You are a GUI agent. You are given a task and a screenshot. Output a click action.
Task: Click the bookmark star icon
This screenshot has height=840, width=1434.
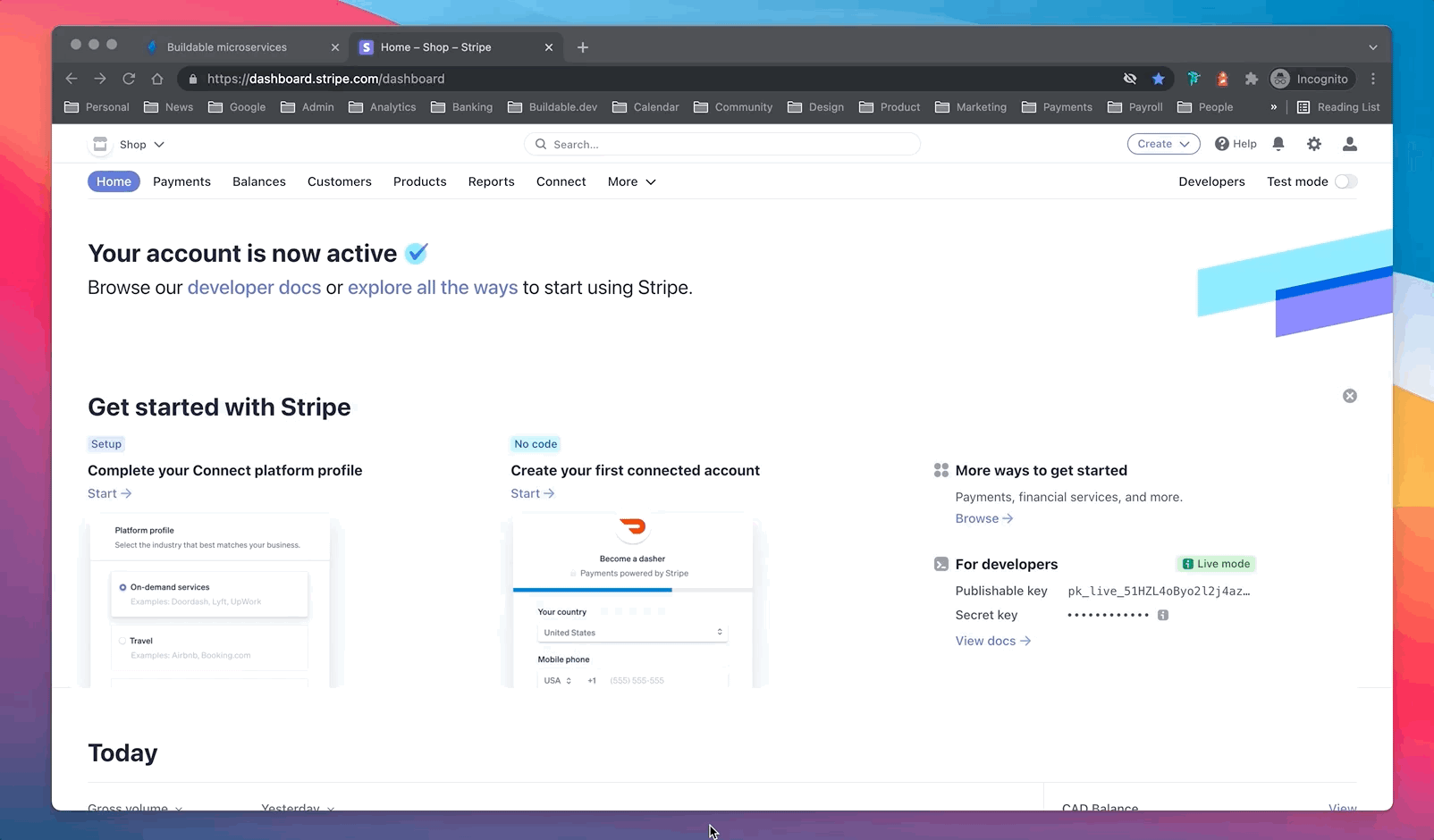point(1159,79)
